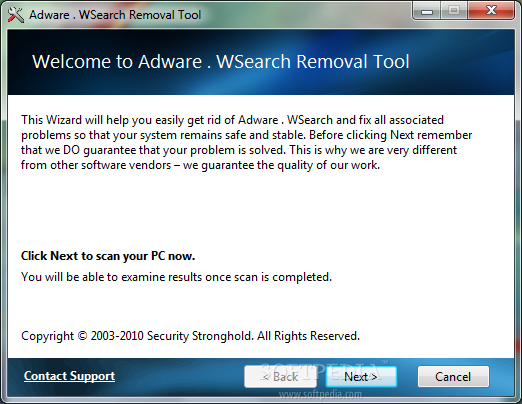Click the disabled maximize window button
This screenshot has width=522, height=404.
click(x=454, y=11)
